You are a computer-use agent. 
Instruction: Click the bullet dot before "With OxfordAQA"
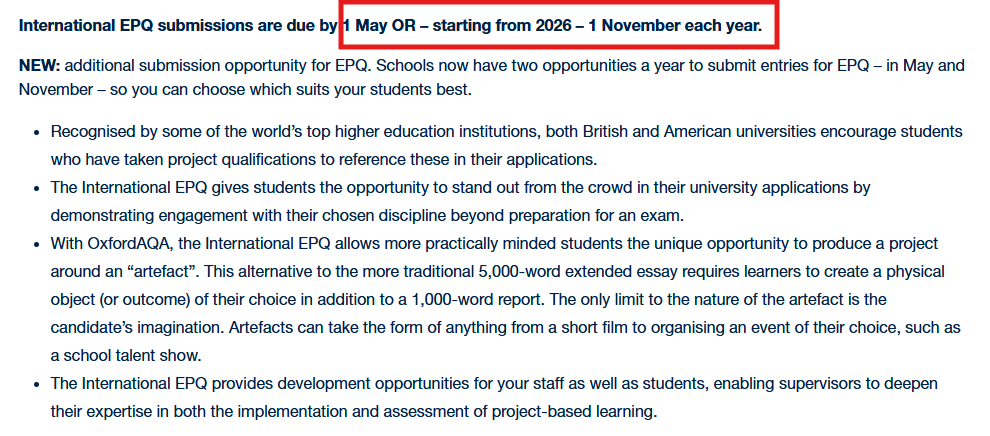[36, 244]
